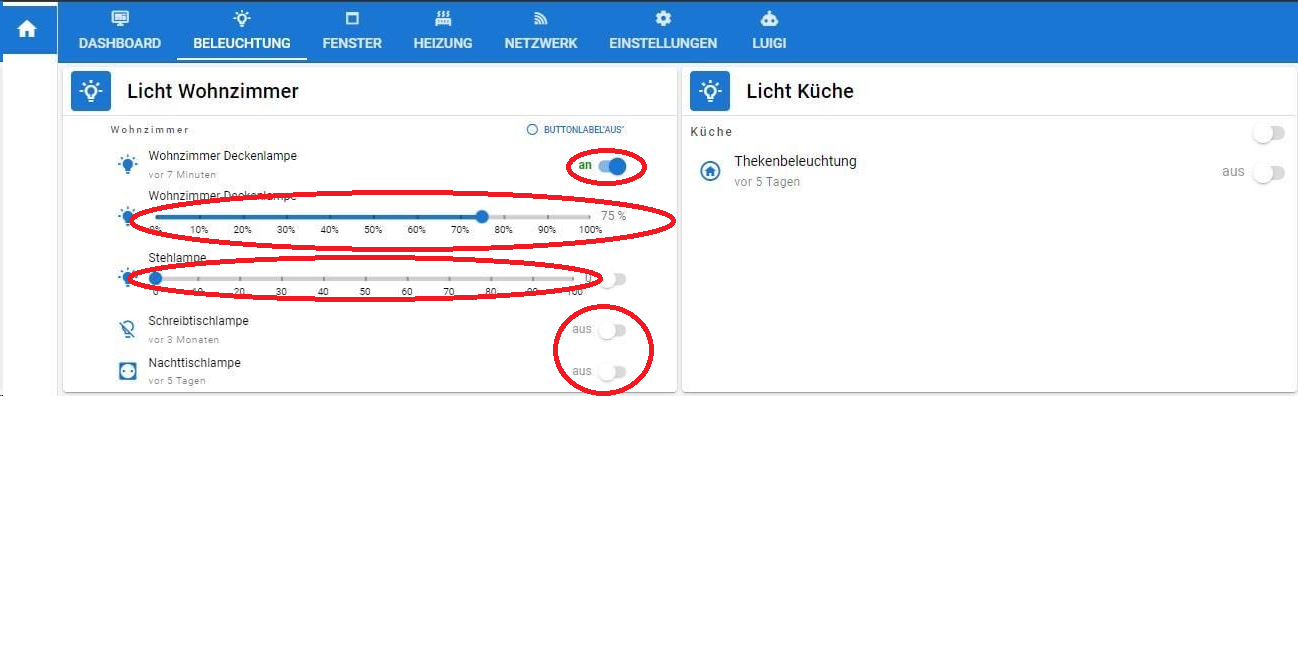This screenshot has height=648, width=1298.
Task: Open the Netzwerk tab
Action: 541,31
